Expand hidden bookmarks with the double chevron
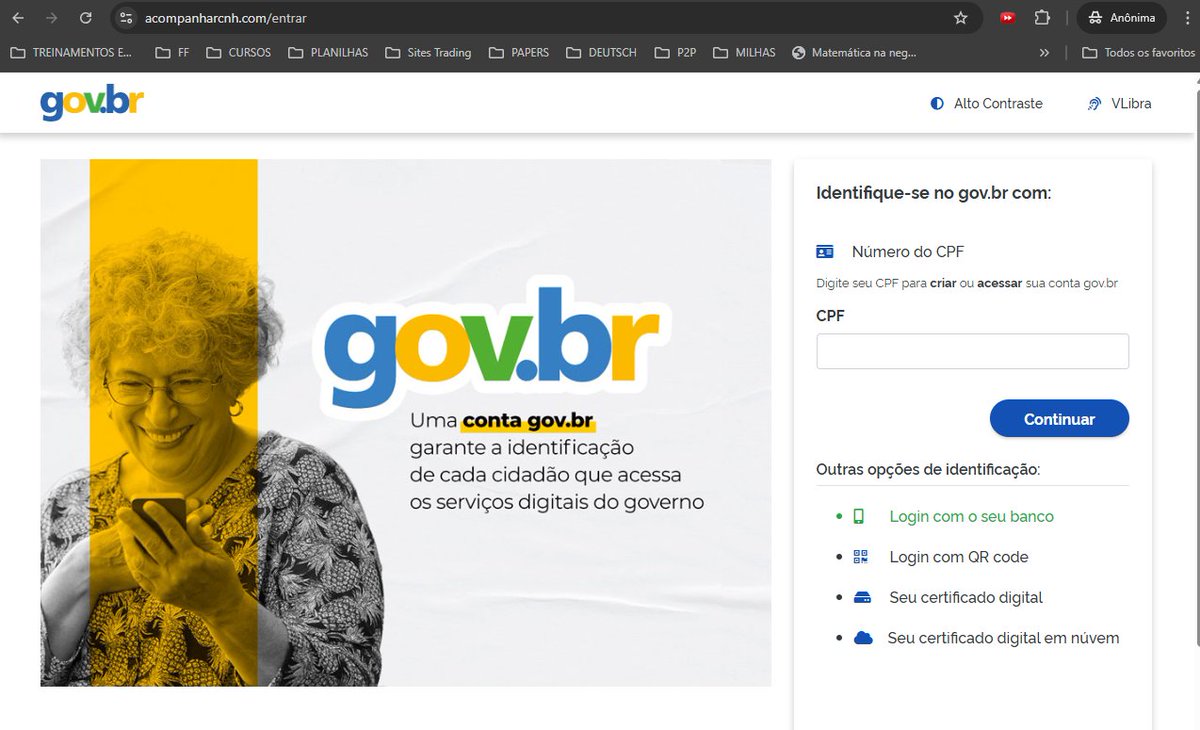 tap(1044, 52)
